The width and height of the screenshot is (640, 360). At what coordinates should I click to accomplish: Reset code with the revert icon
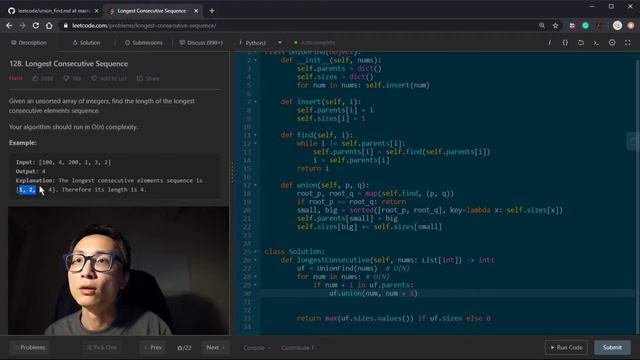[580, 42]
